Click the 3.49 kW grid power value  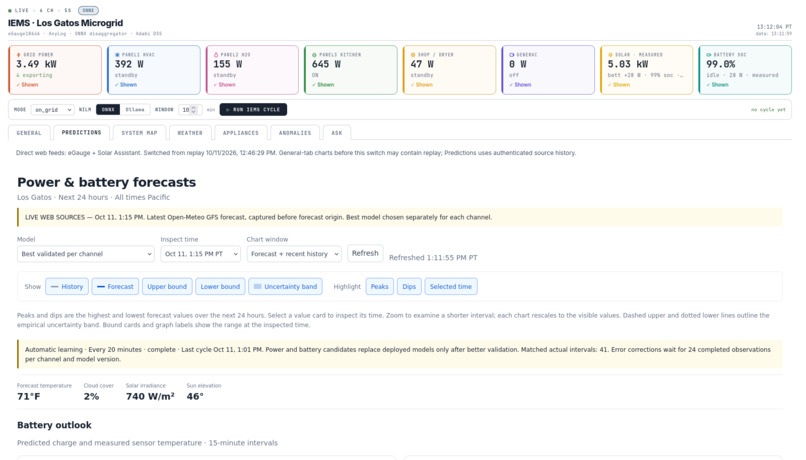click(x=36, y=64)
